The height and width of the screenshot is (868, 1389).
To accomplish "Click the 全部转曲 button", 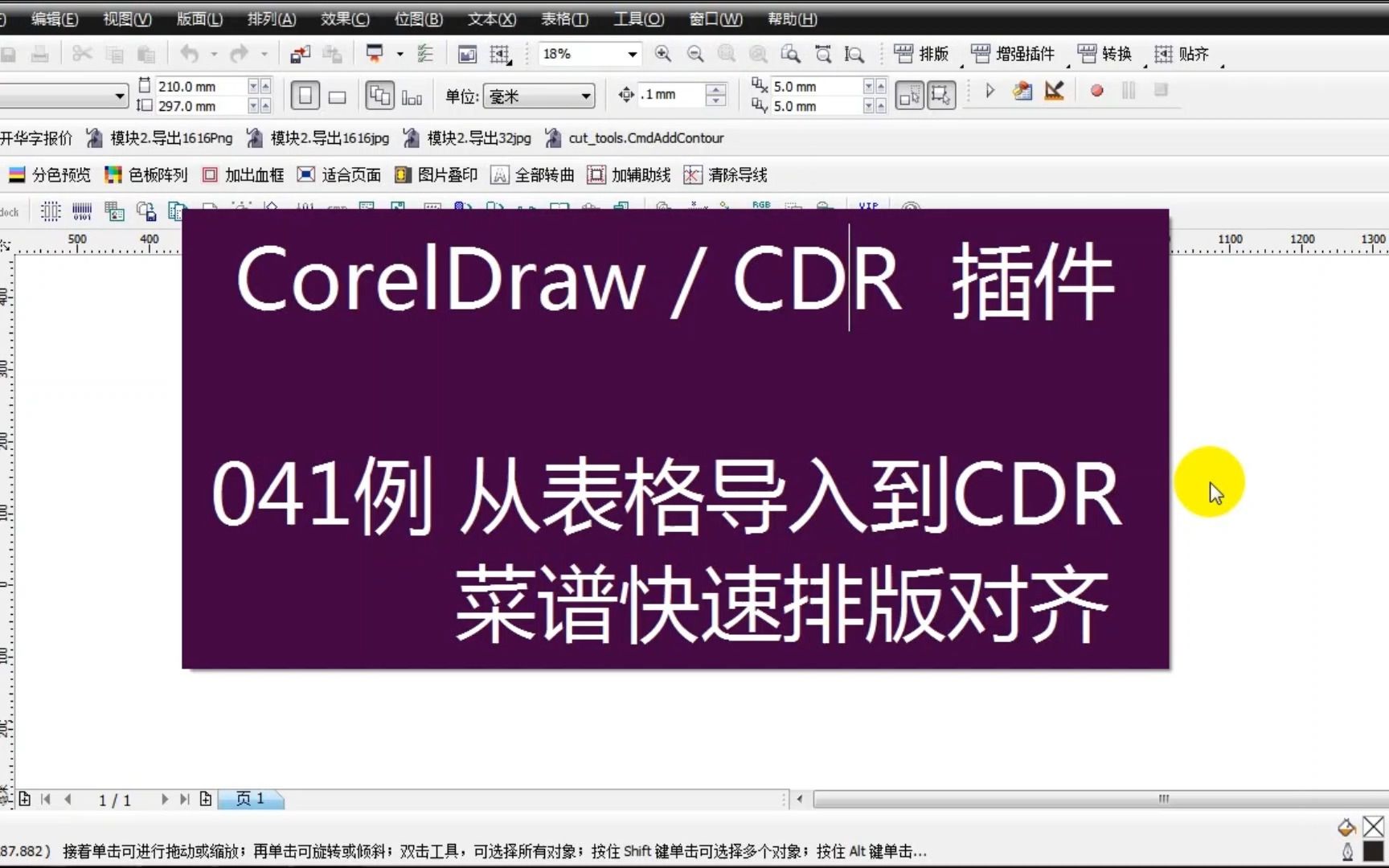I will 532,174.
